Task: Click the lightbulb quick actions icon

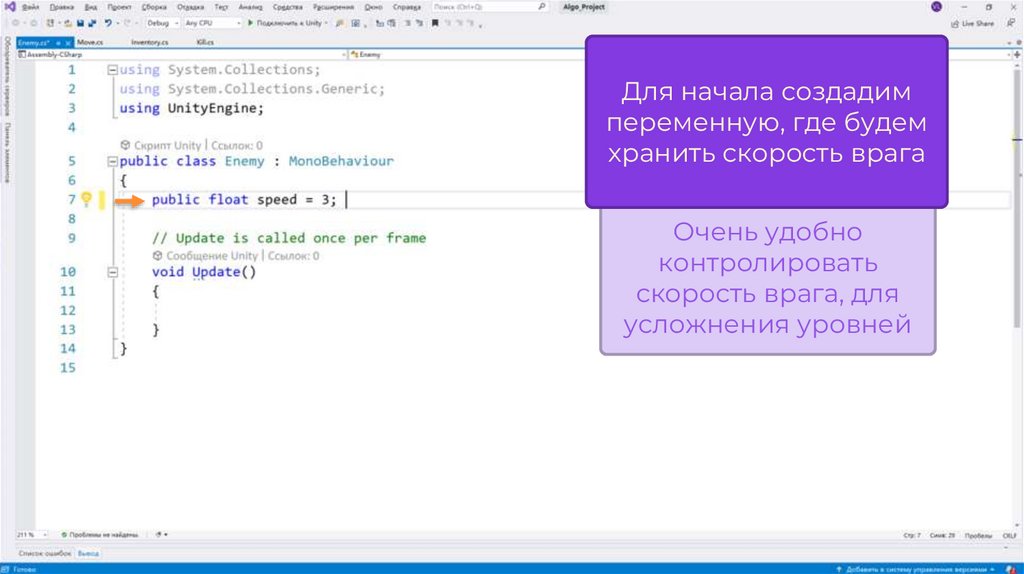Action: pos(86,199)
